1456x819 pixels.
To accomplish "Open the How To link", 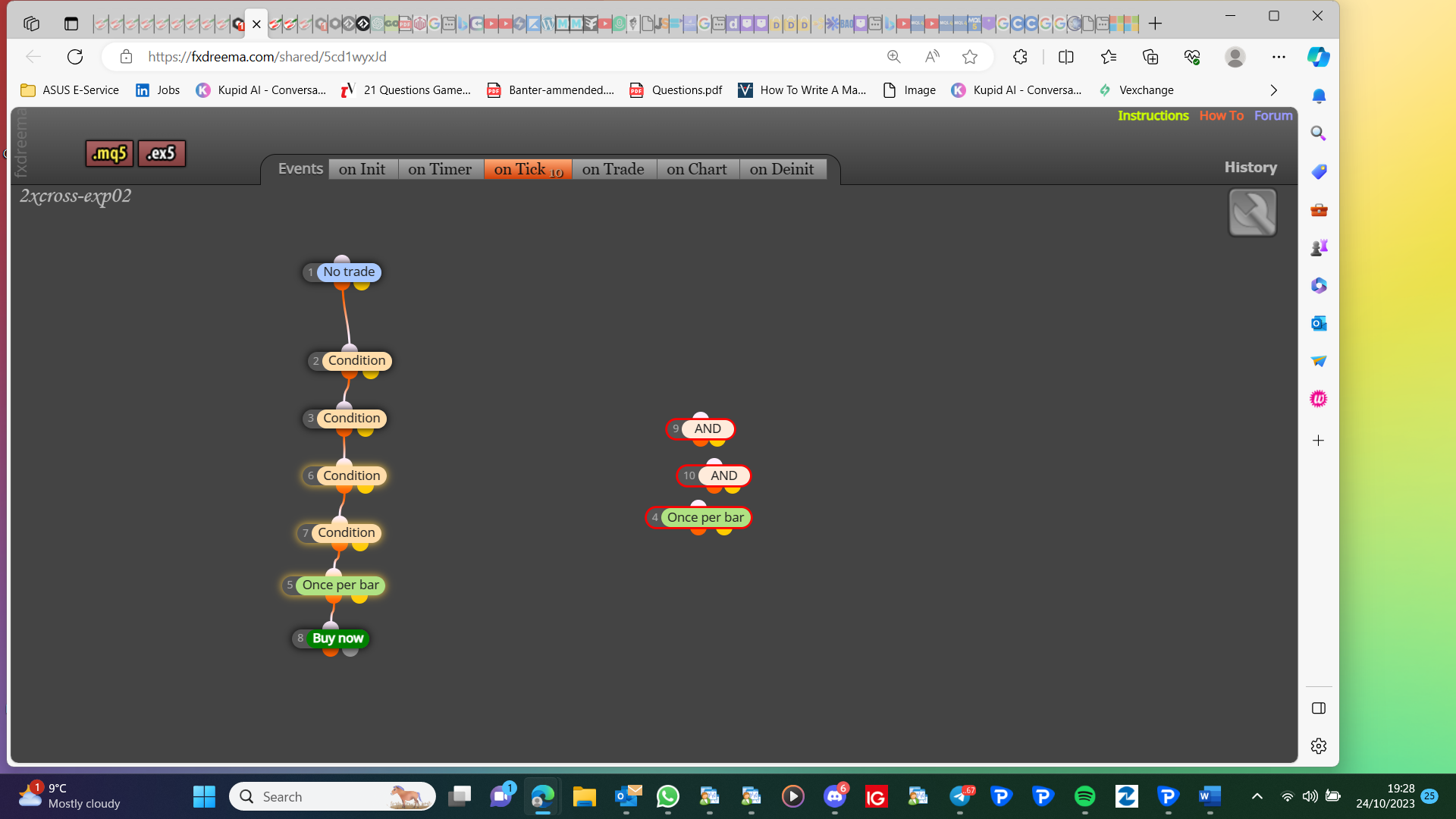I will tap(1221, 115).
